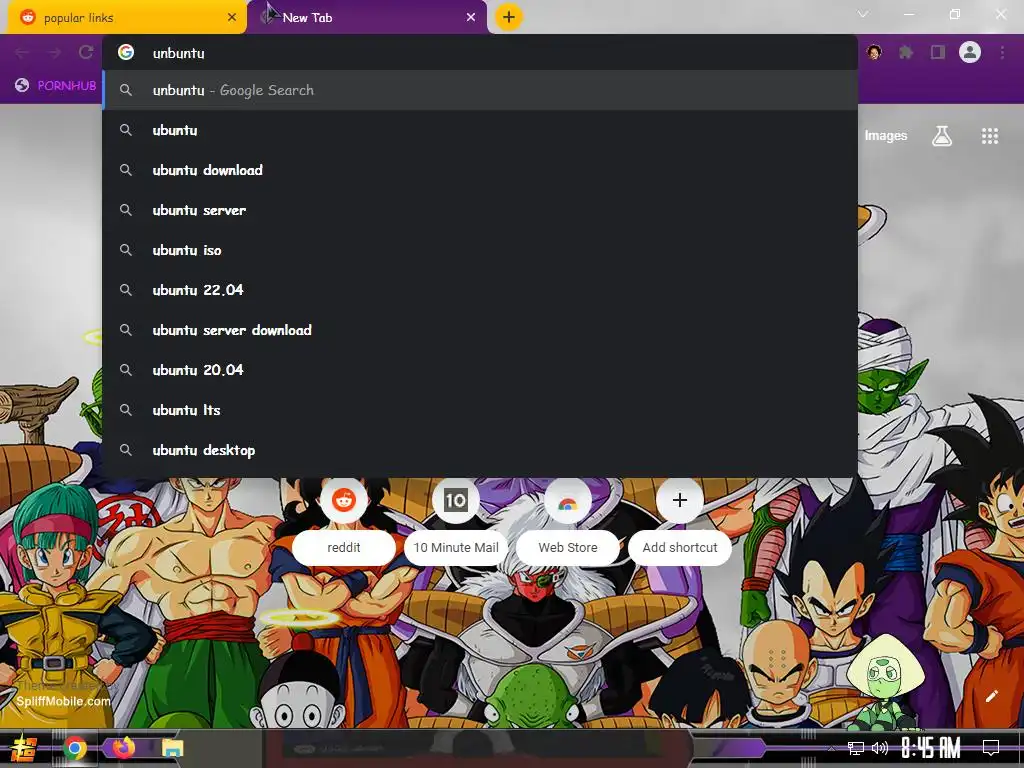1024x768 pixels.
Task: Click the 8:45 AM clock
Action: 931,748
